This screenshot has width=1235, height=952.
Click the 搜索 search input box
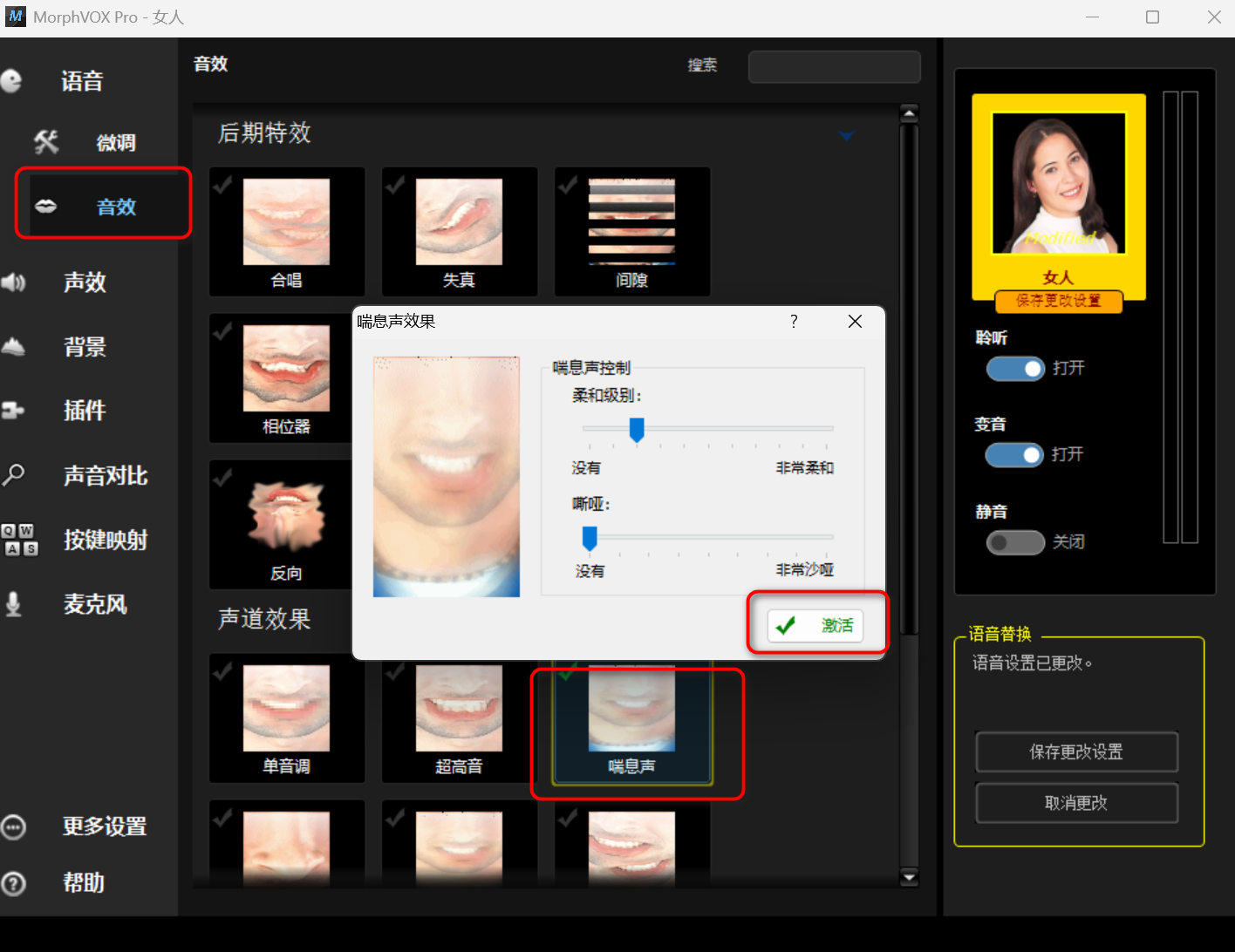pyautogui.click(x=834, y=66)
